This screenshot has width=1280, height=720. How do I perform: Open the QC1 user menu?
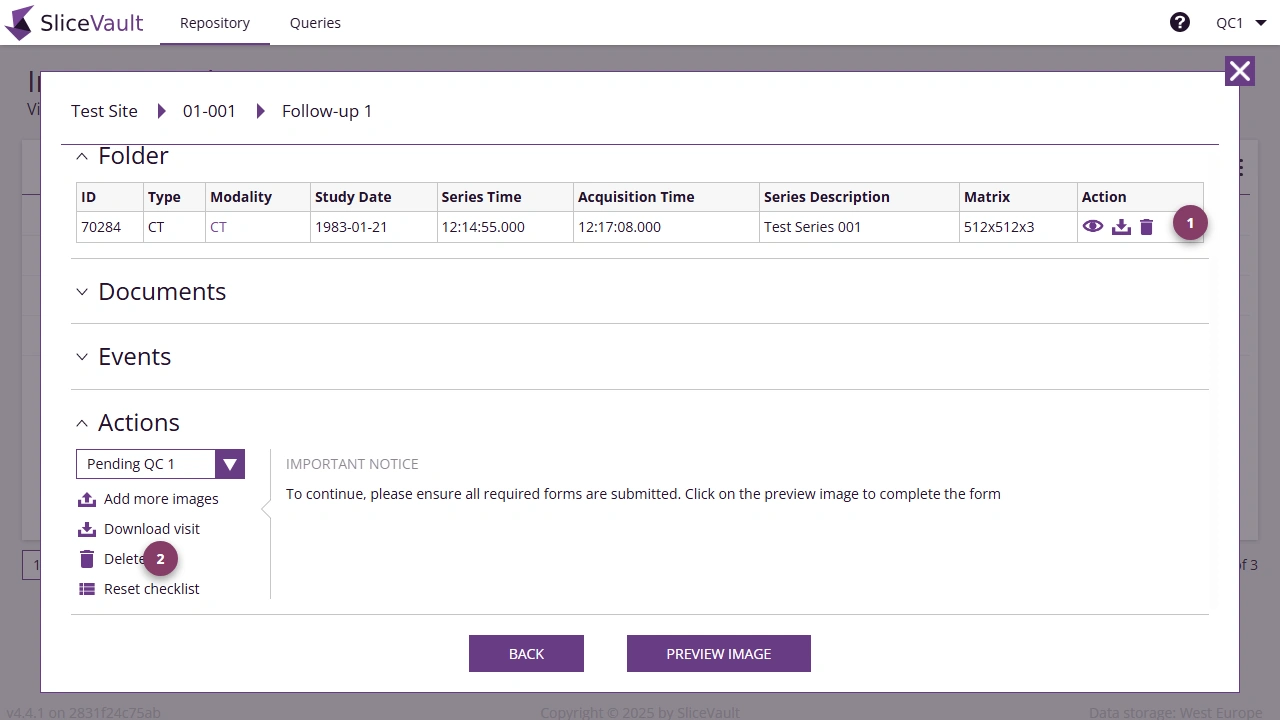click(x=1241, y=22)
